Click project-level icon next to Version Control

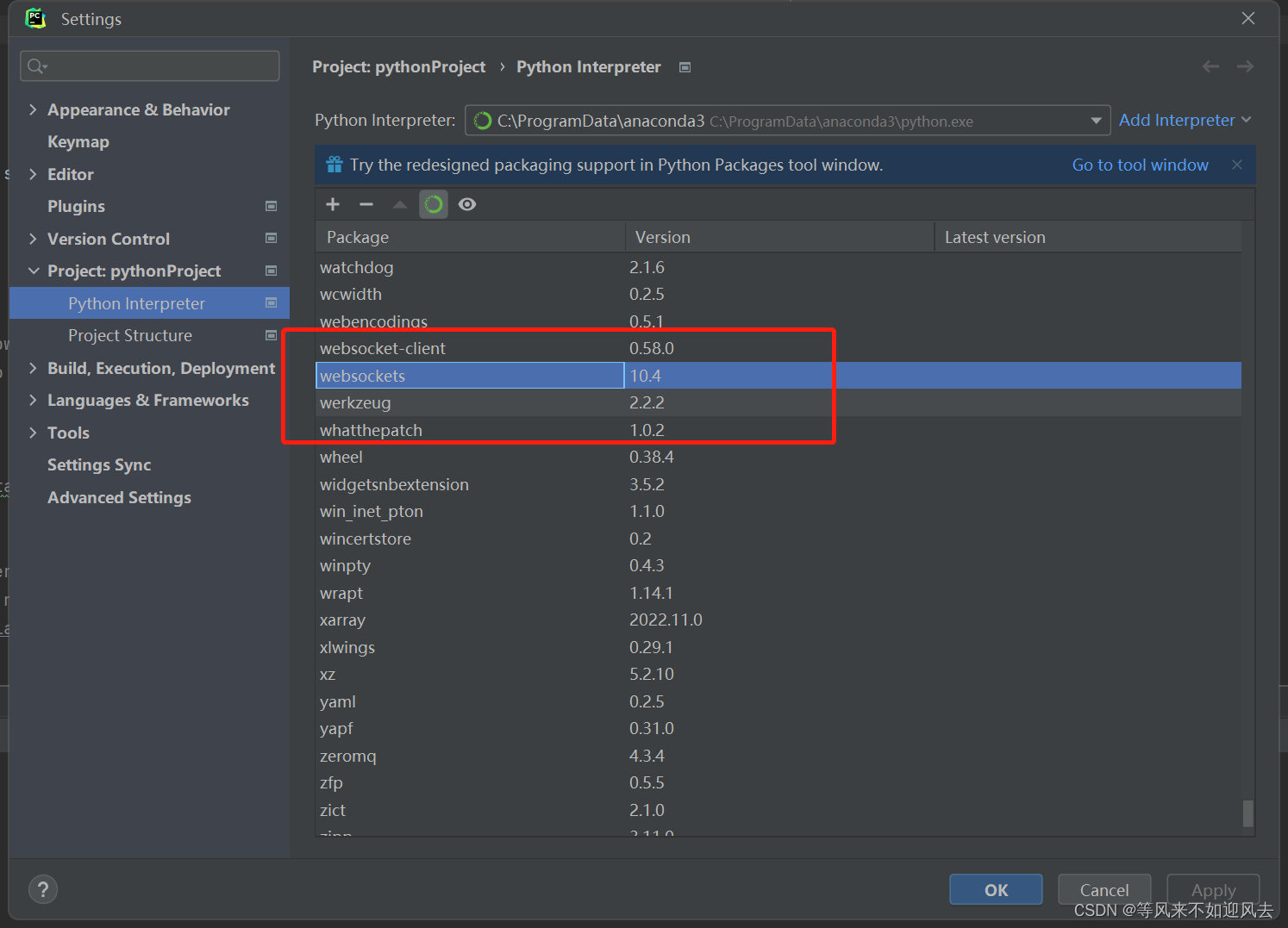click(272, 238)
